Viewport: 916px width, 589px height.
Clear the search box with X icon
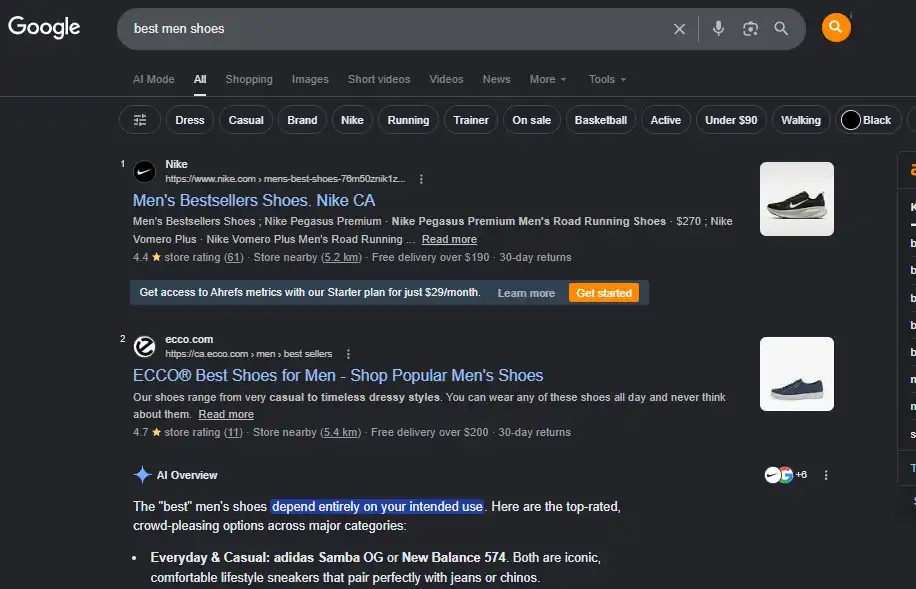click(679, 29)
